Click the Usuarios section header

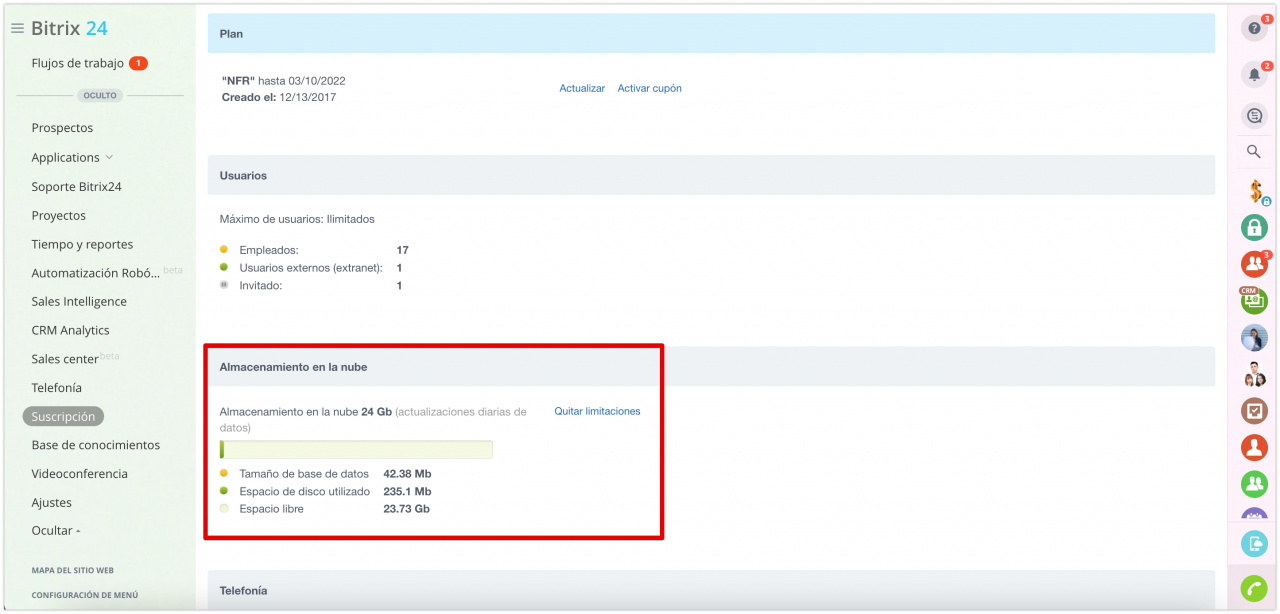pos(711,175)
